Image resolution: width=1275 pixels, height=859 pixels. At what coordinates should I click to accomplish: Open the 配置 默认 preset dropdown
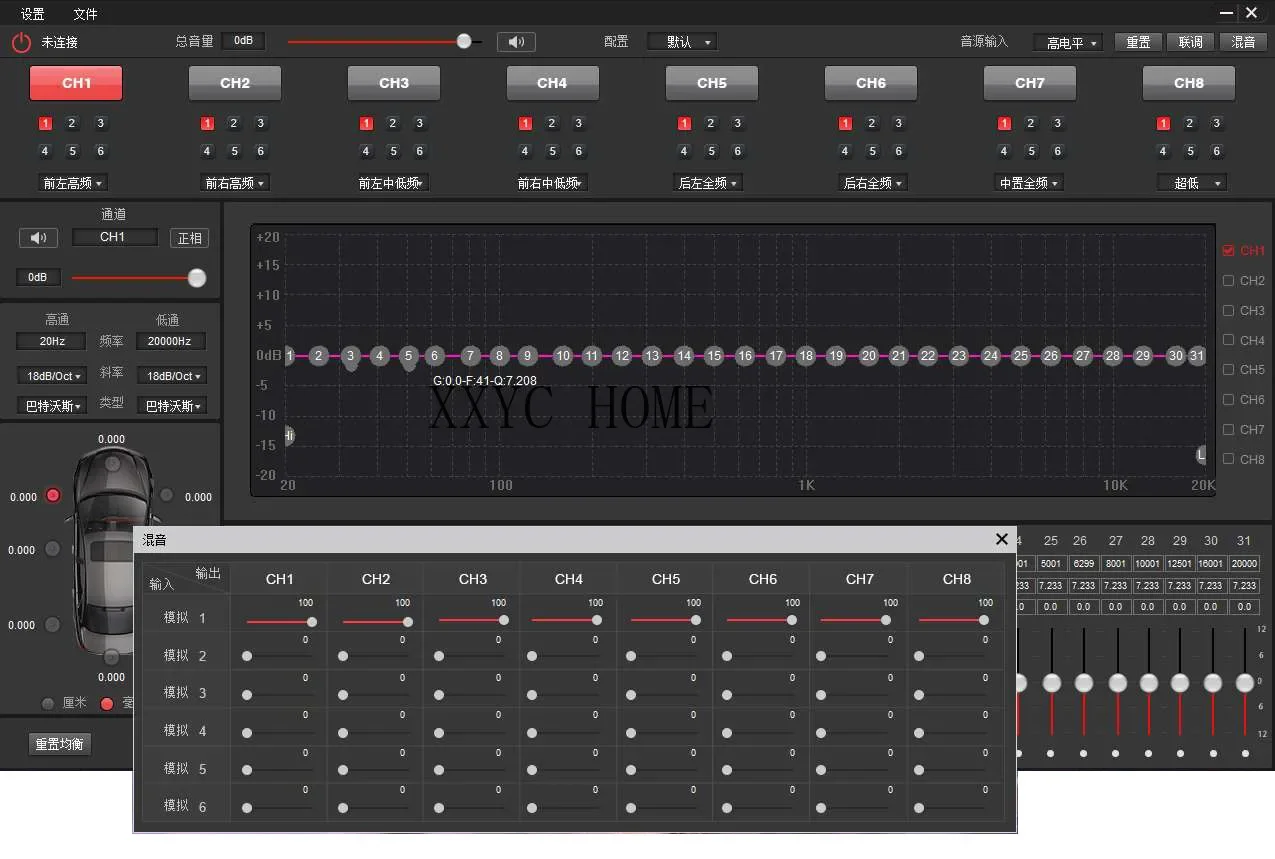click(682, 42)
